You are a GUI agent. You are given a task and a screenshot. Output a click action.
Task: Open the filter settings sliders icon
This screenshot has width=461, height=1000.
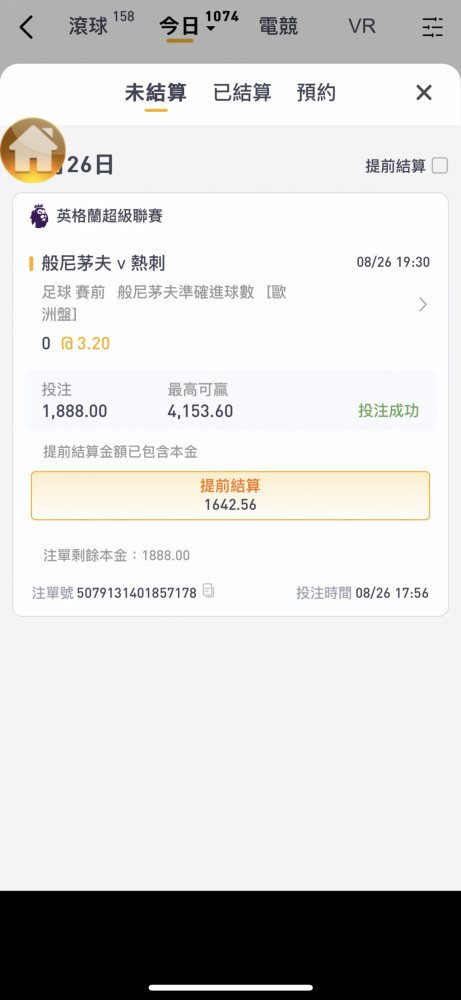click(432, 27)
